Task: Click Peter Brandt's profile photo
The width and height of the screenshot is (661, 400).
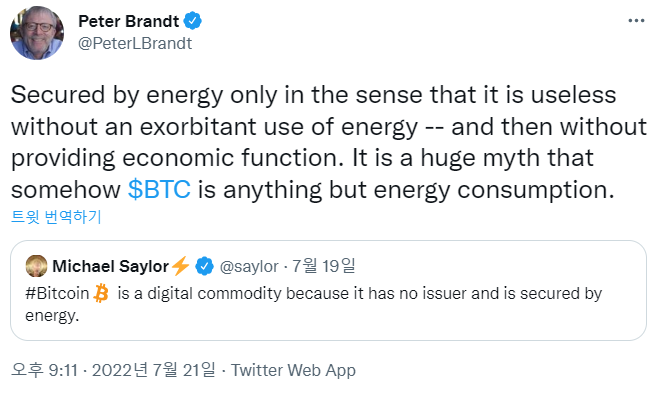Action: point(37,33)
